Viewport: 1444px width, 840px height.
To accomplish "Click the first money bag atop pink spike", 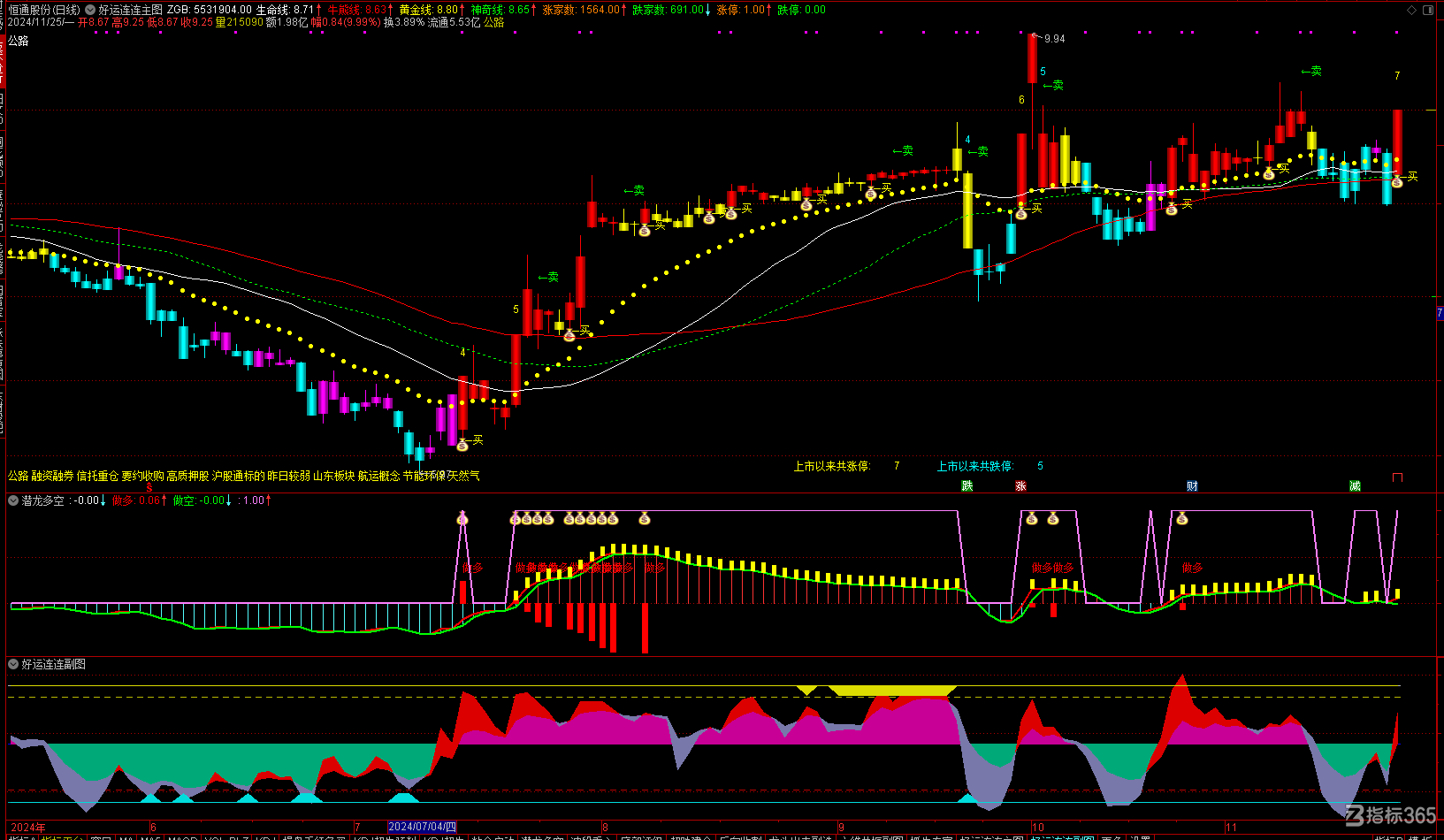I will [462, 519].
